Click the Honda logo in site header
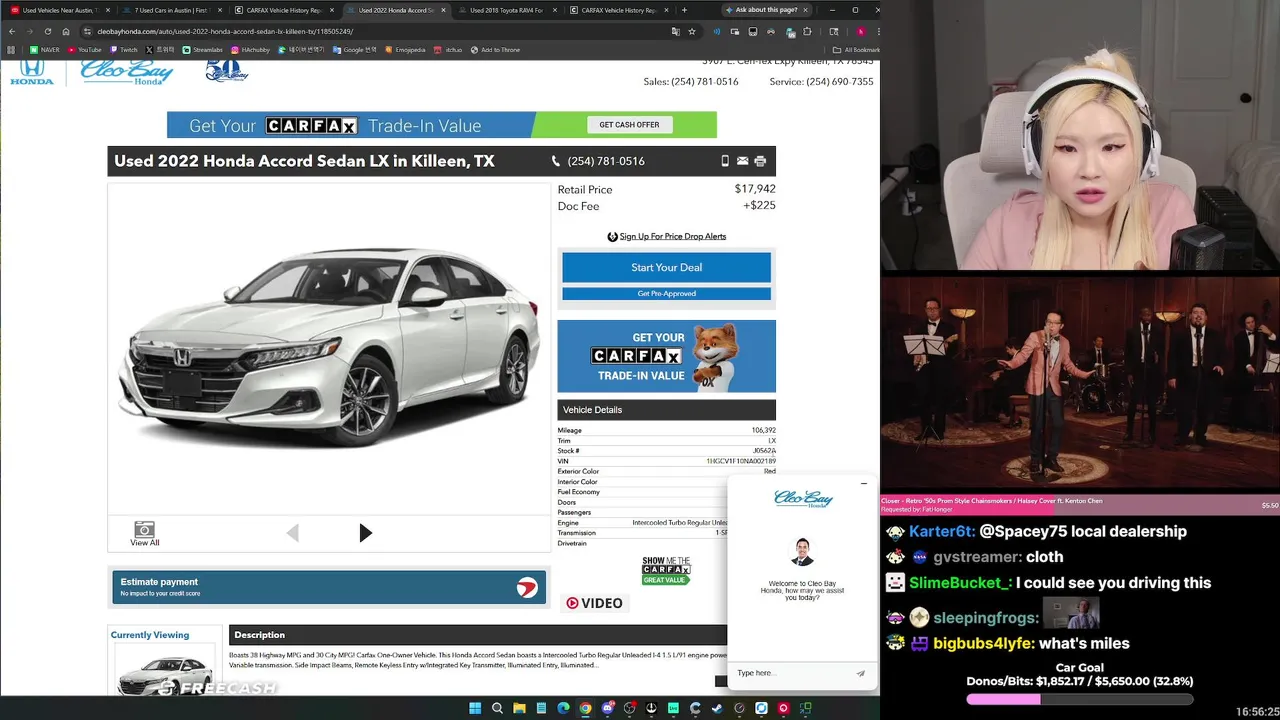 point(32,72)
